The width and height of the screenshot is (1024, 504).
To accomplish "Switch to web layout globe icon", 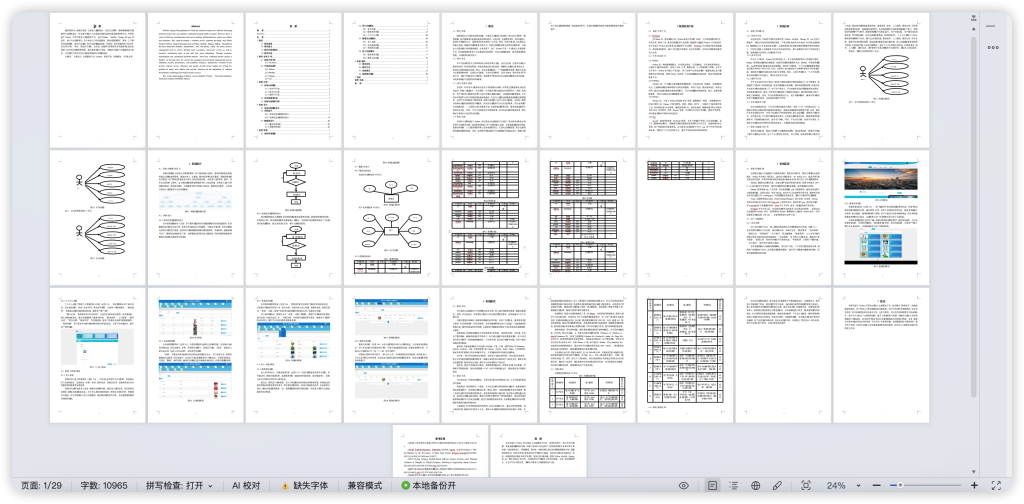I will [756, 486].
